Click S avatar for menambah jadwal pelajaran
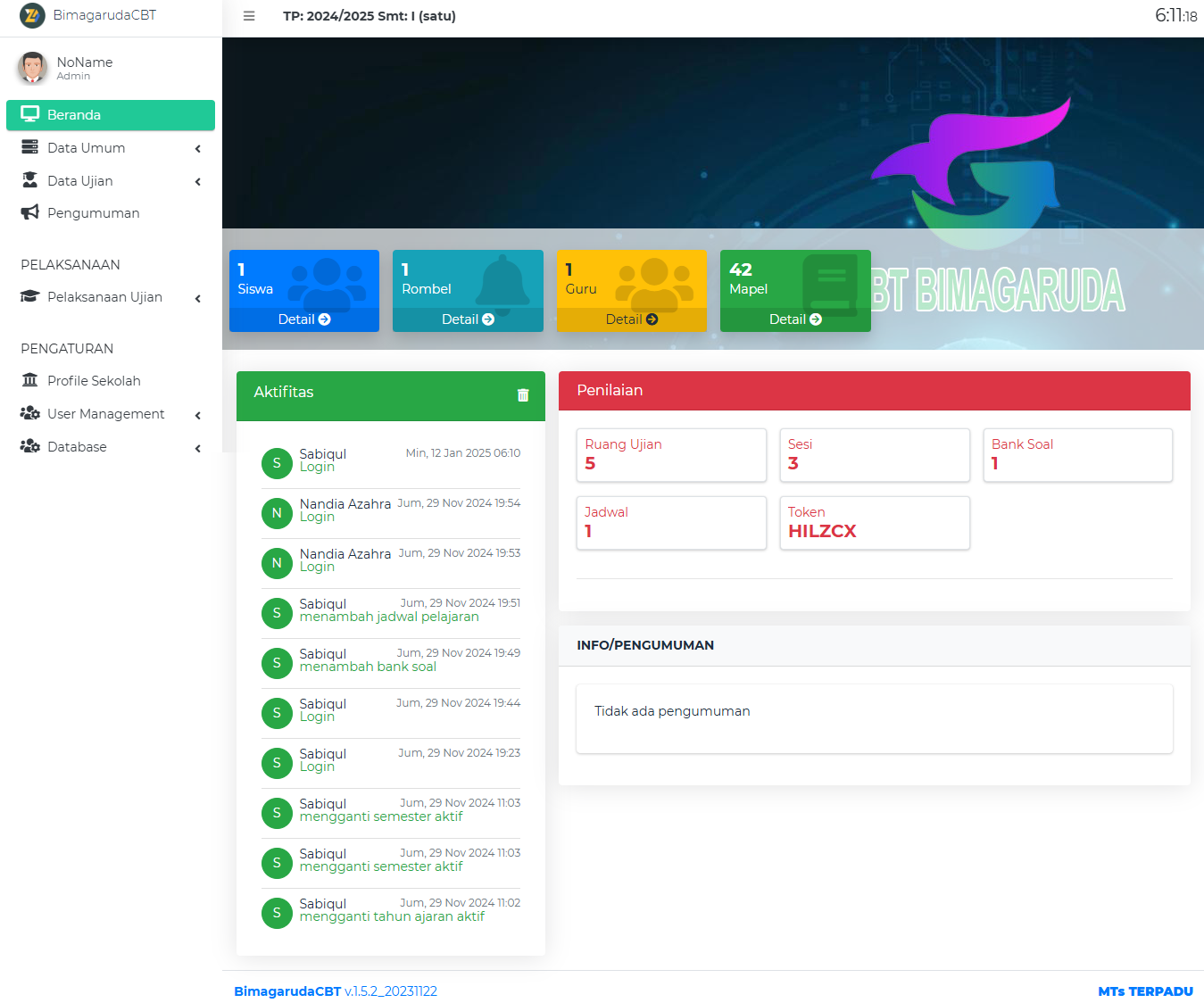Image resolution: width=1204 pixels, height=1003 pixels. pyautogui.click(x=277, y=613)
